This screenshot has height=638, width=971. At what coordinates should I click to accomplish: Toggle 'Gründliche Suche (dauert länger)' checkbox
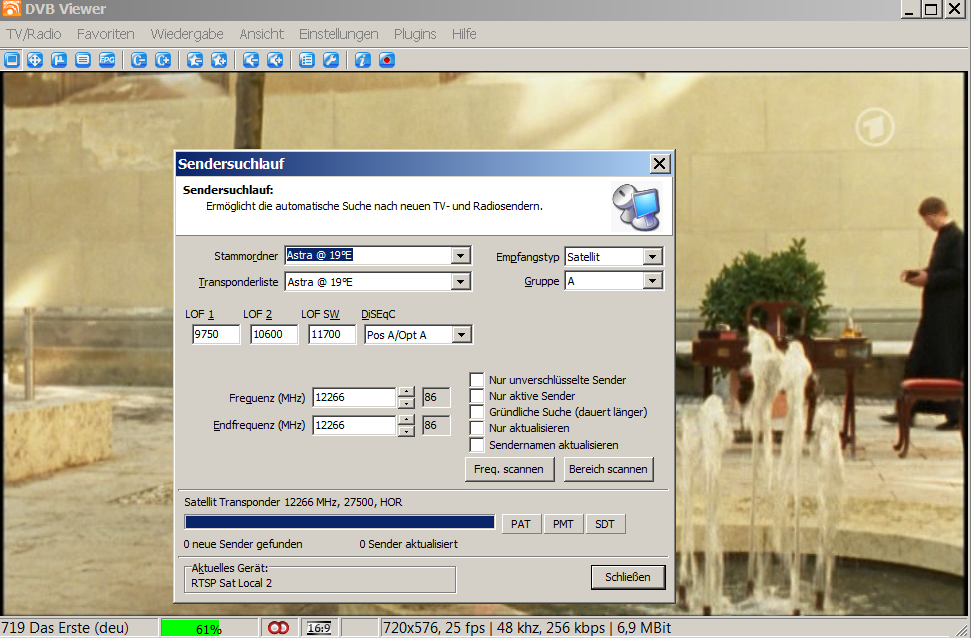click(x=477, y=412)
